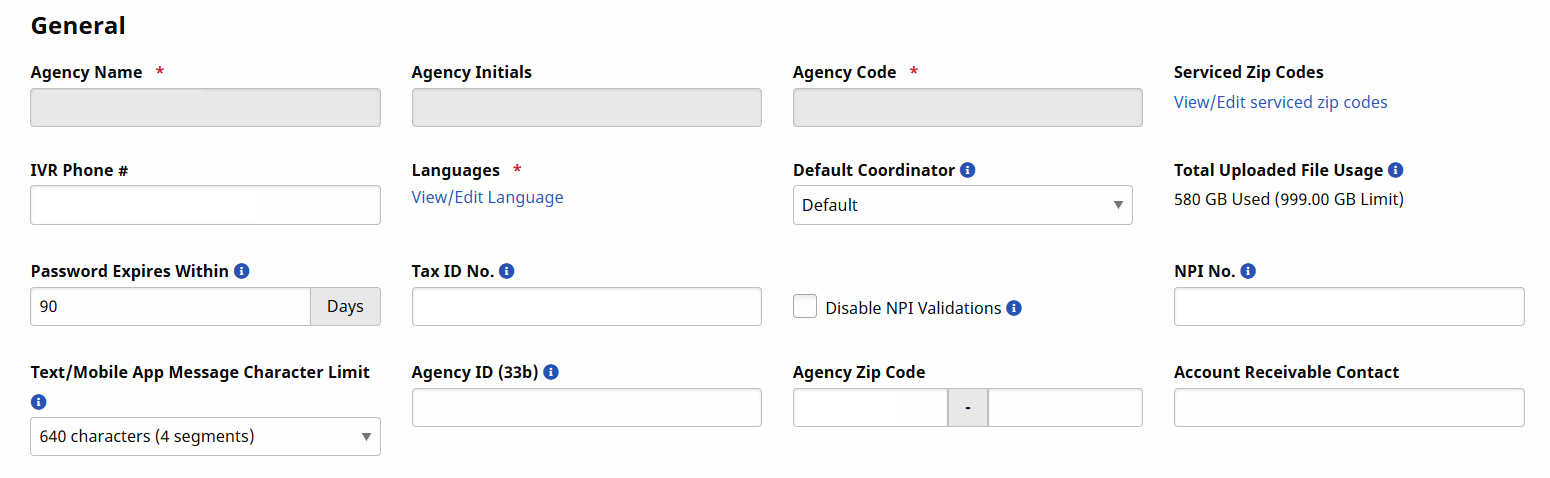This screenshot has width=1550, height=478.
Task: Click info icon next to NPI No.
Action: [1248, 271]
